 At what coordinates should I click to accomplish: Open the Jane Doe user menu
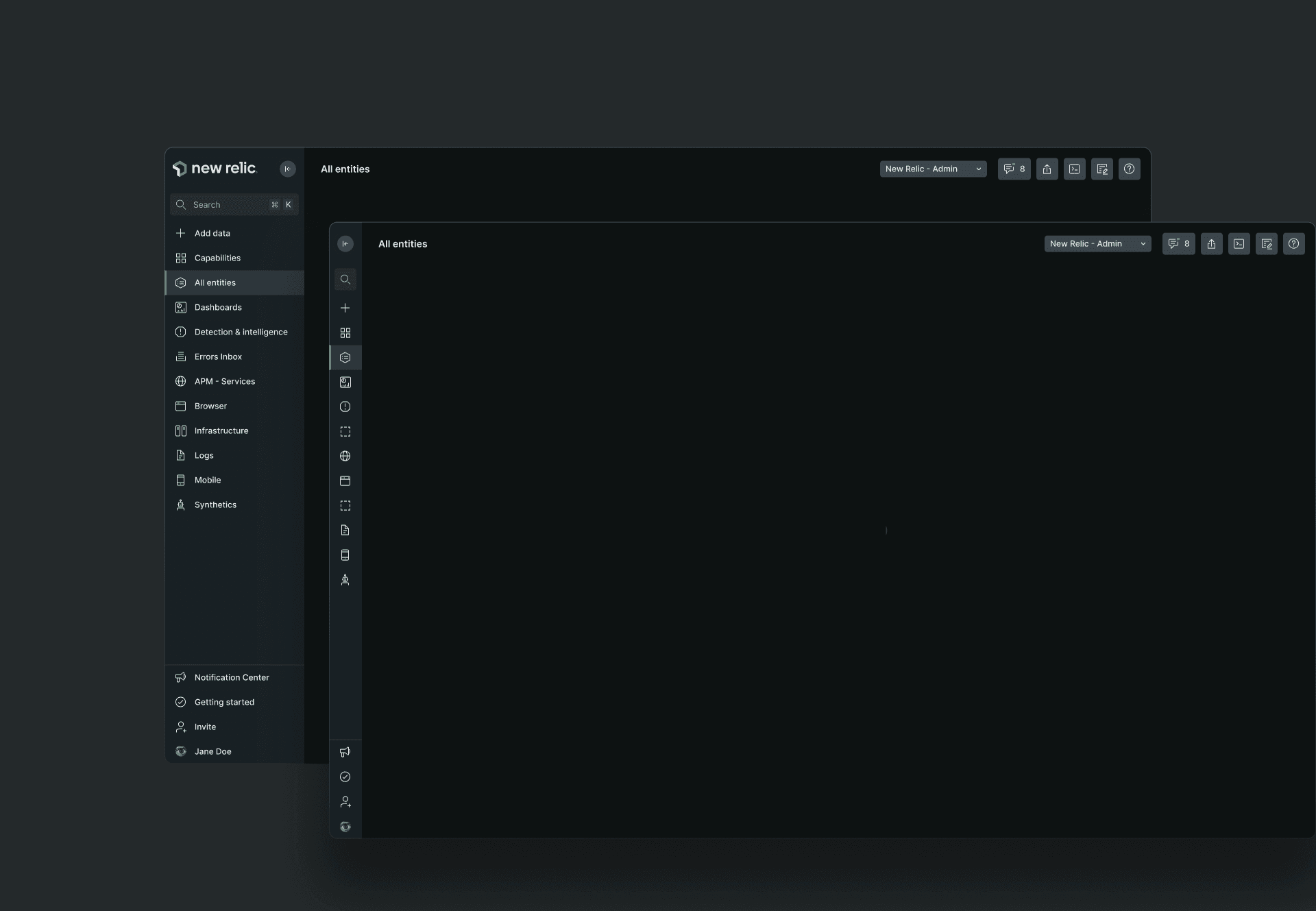212,751
